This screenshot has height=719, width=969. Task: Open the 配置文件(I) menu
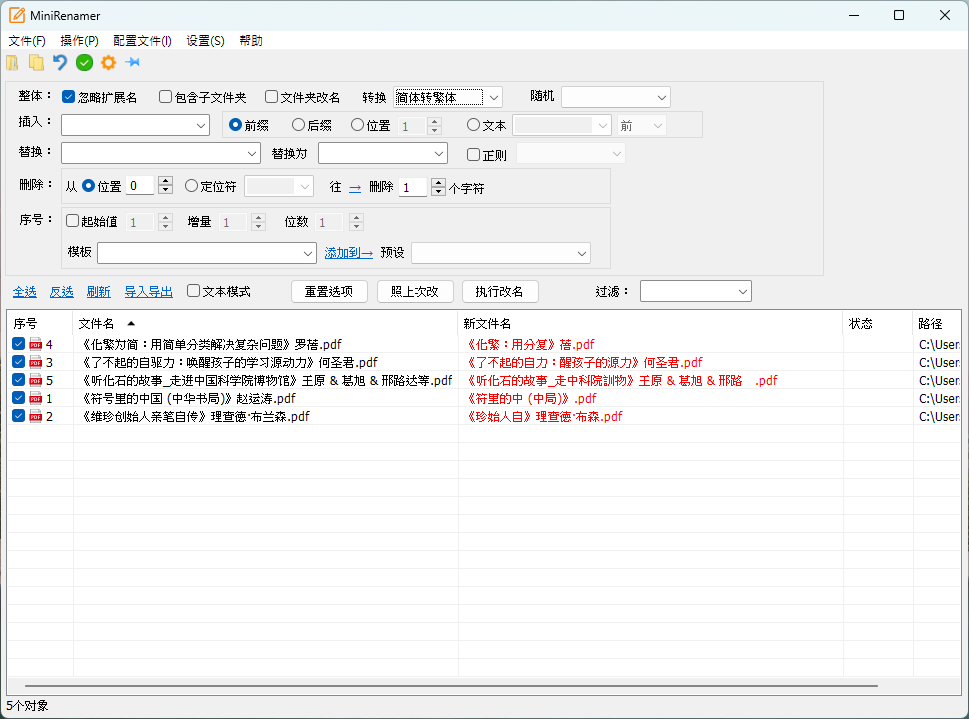point(142,41)
